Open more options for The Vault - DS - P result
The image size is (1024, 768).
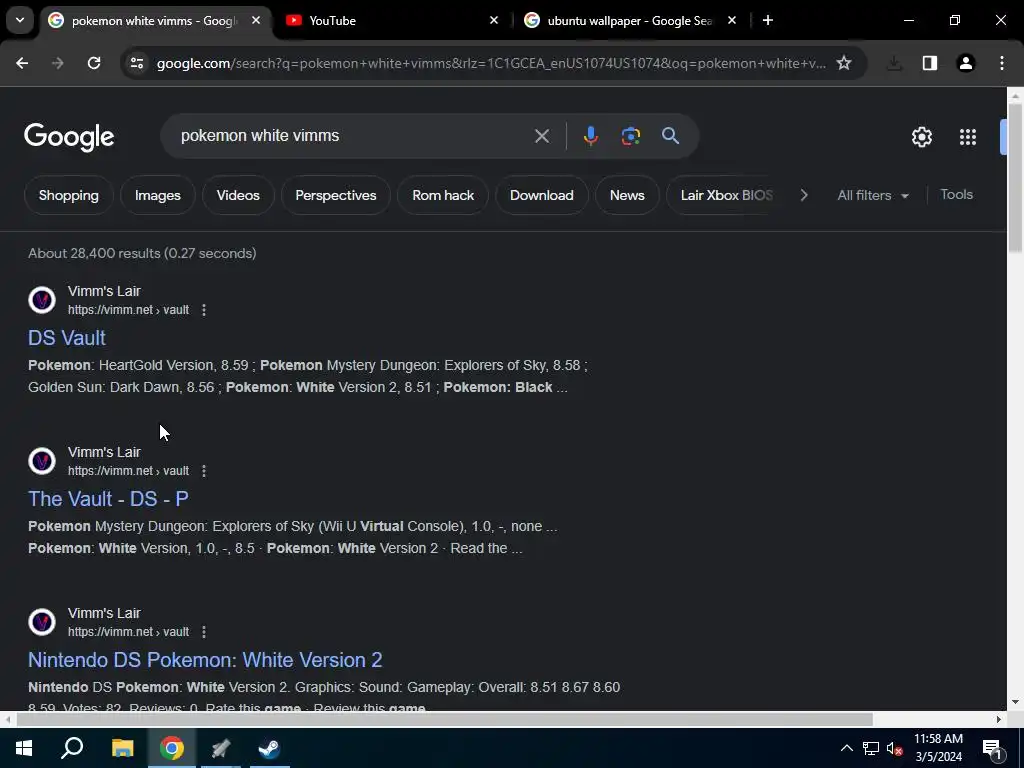[x=204, y=471]
